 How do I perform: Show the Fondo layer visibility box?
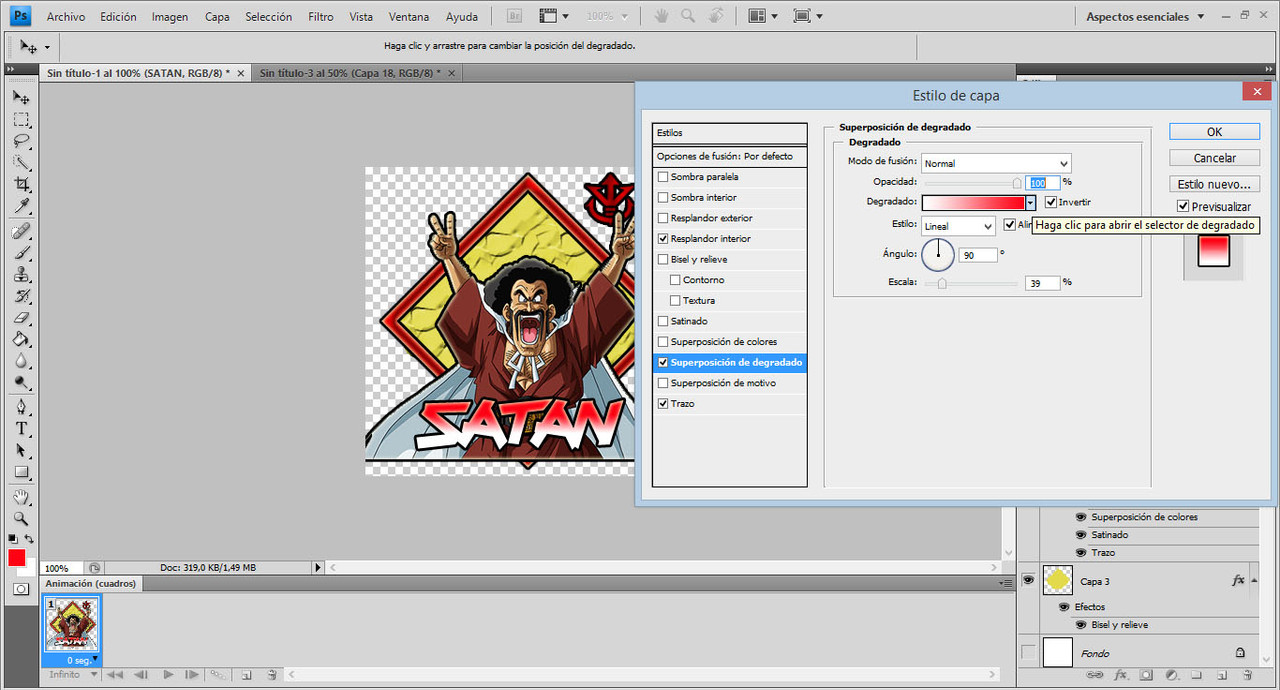click(1028, 653)
